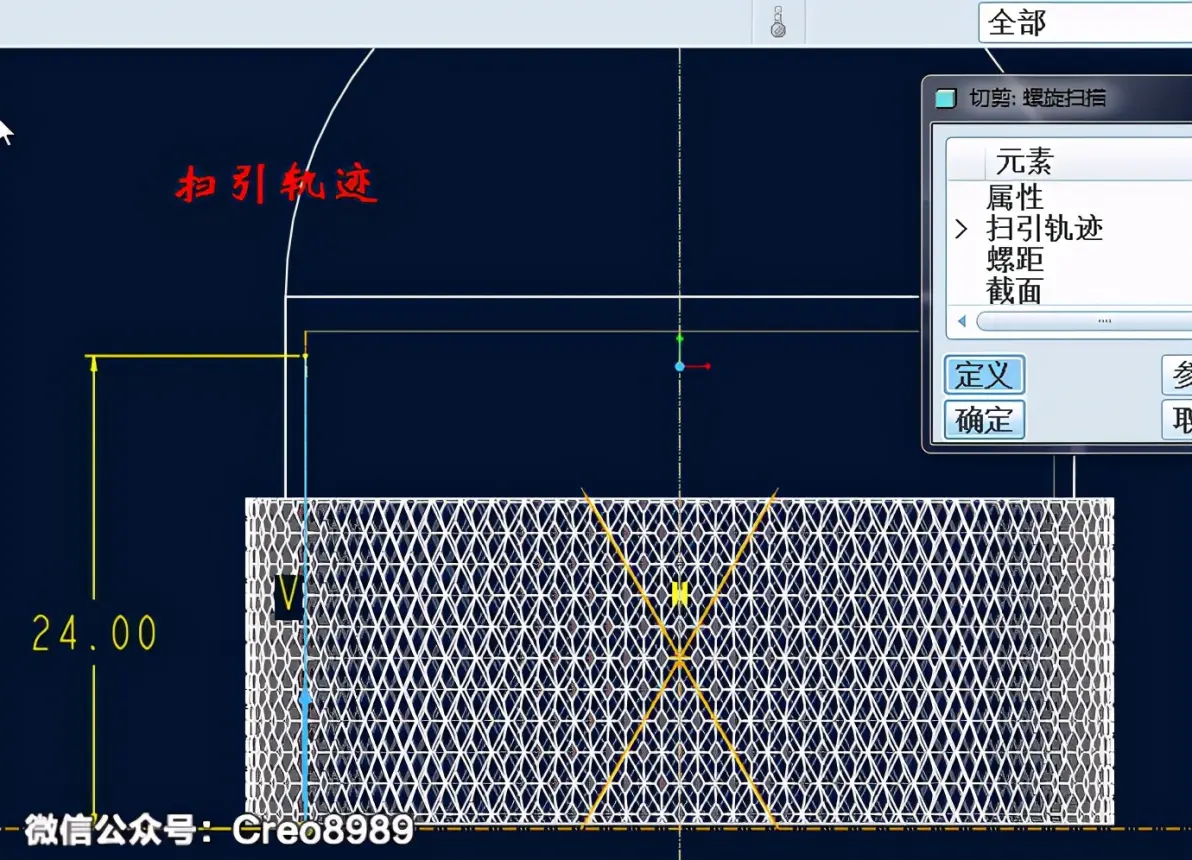Click the 定义 button
Image resolution: width=1192 pixels, height=860 pixels.
984,375
